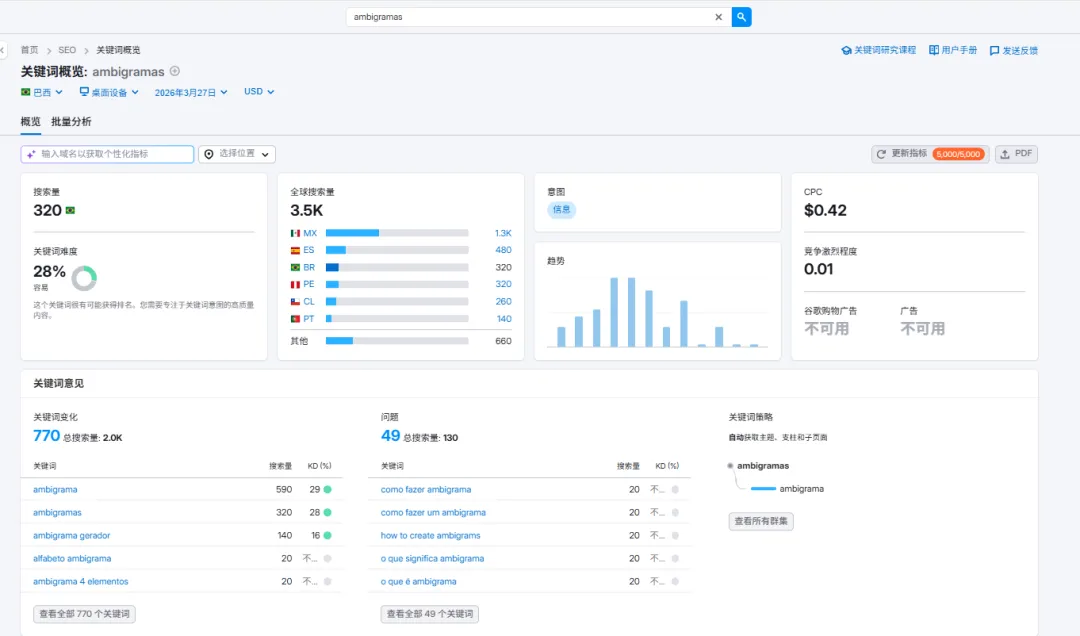1080x636 pixels.
Task: Open the como fazer um ambigrama link
Action: coord(433,512)
